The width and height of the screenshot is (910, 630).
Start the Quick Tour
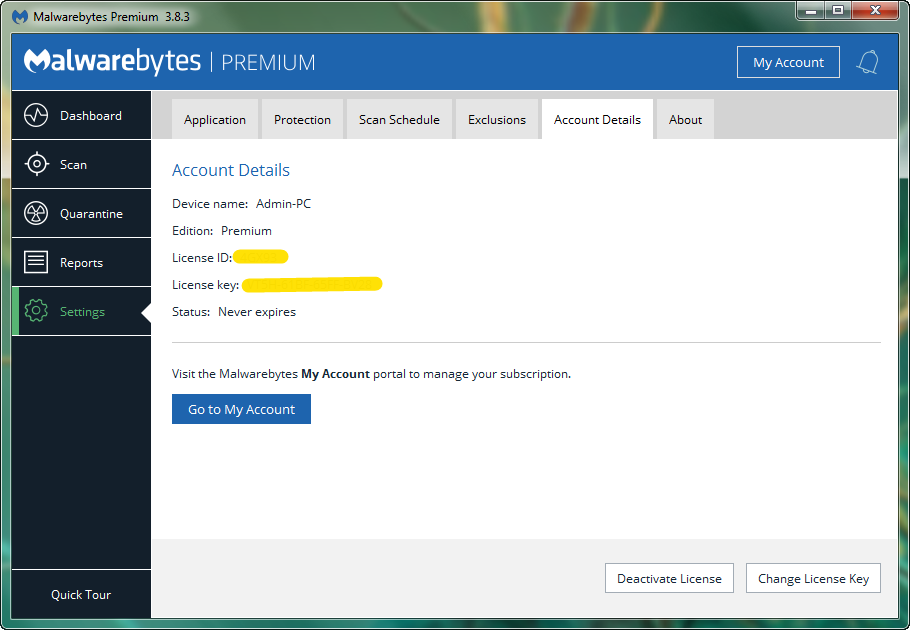click(81, 595)
